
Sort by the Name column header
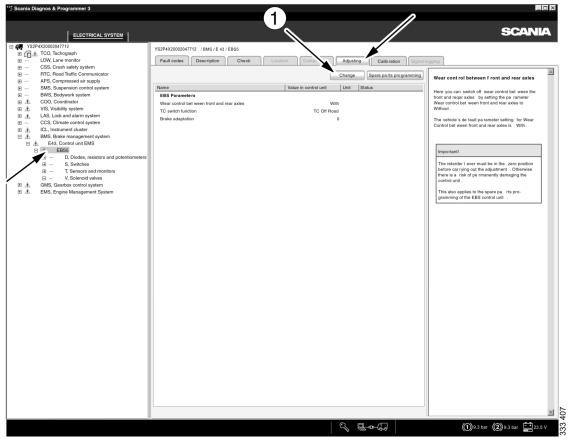220,88
